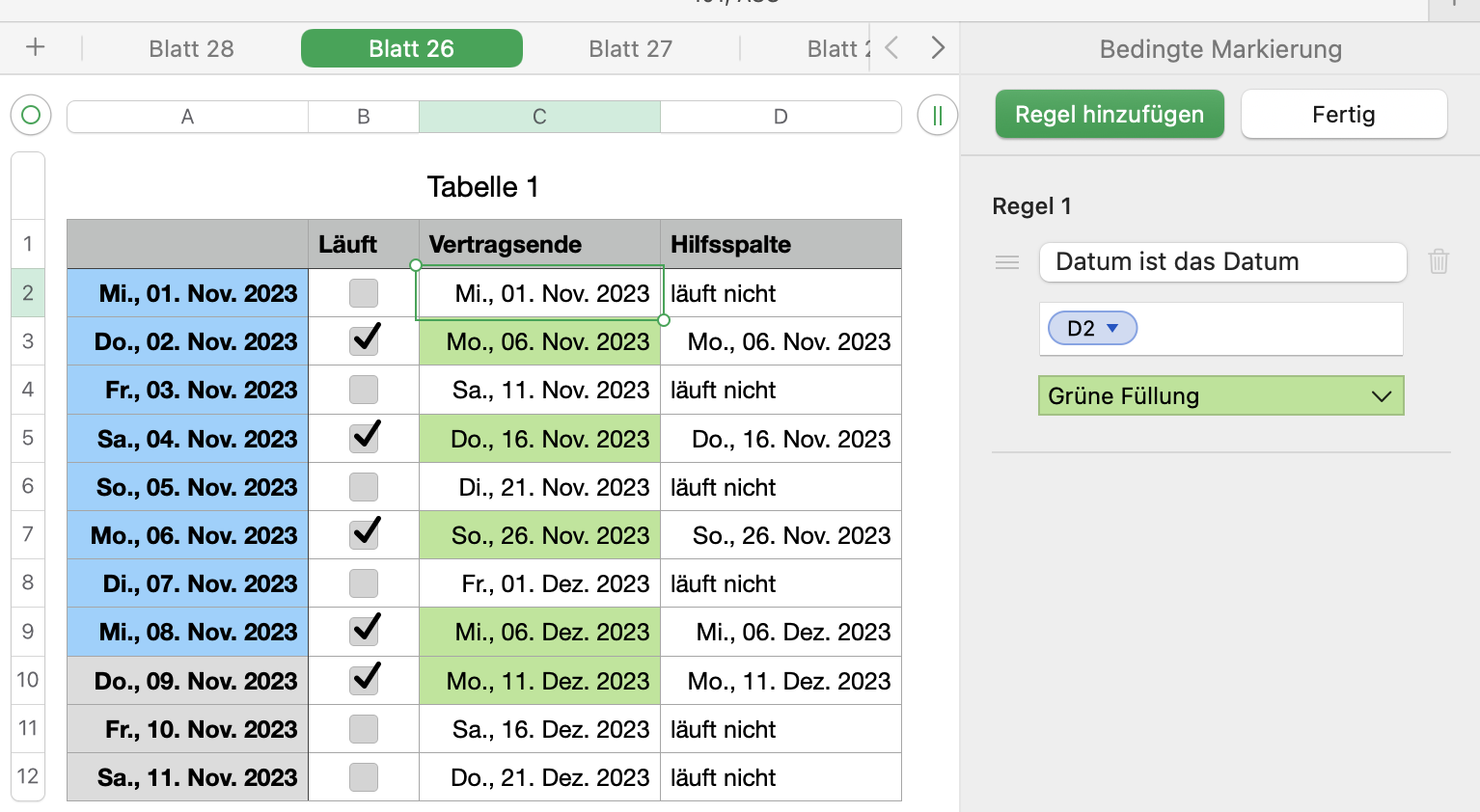Delete Regel 1 with the trash icon

(x=1439, y=261)
